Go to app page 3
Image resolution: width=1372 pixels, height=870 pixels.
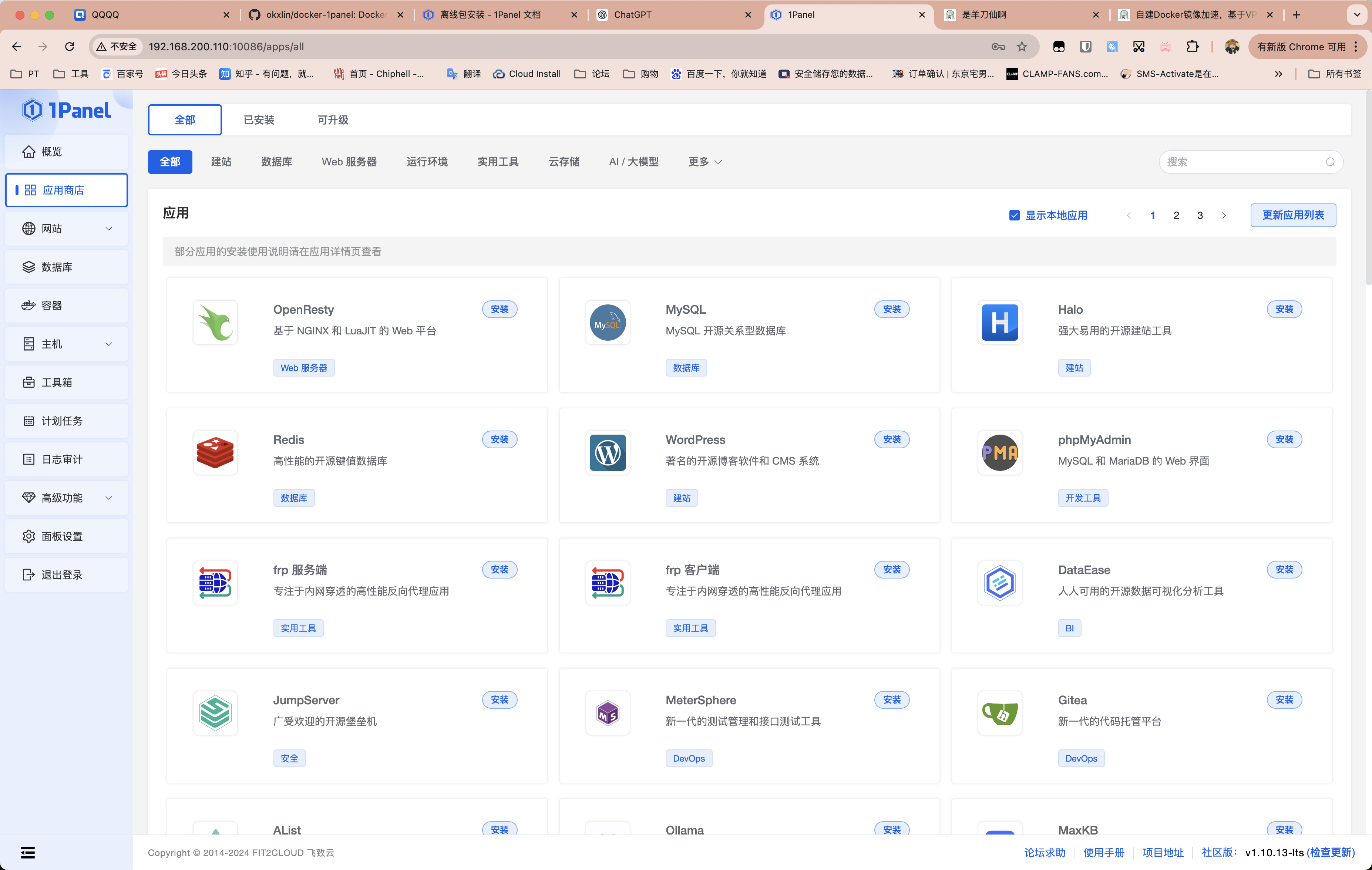click(x=1200, y=215)
